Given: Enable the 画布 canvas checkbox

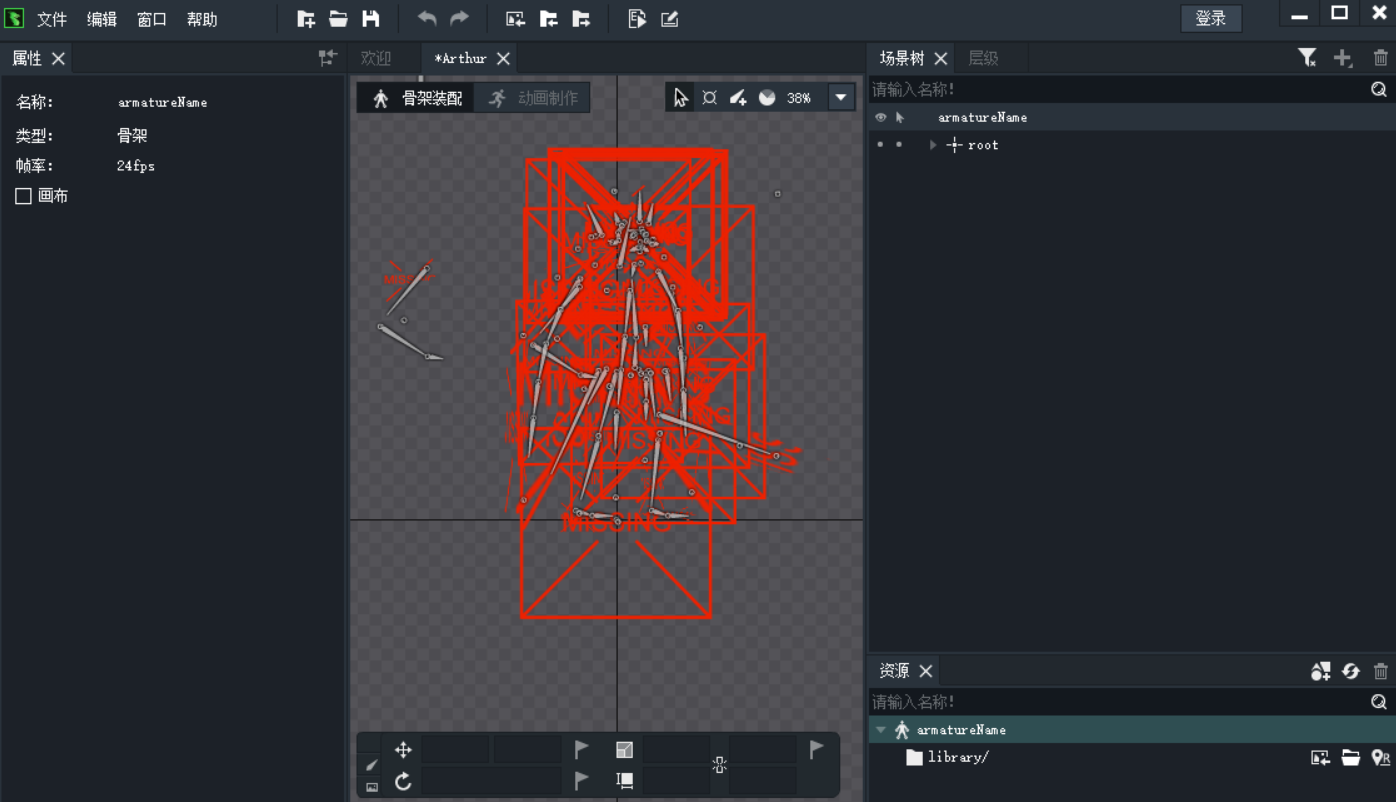Looking at the screenshot, I should 24,196.
